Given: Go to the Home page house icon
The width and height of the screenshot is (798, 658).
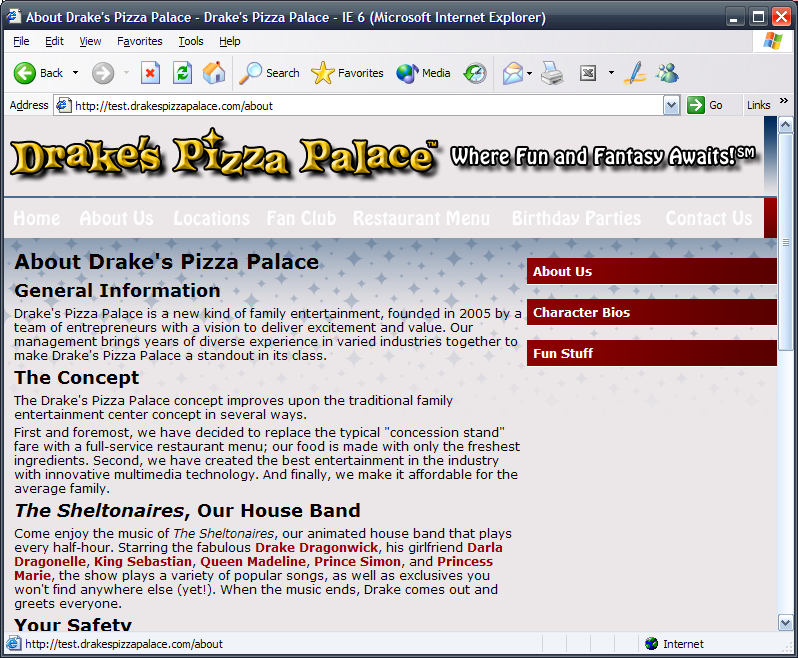Looking at the screenshot, I should [x=214, y=73].
